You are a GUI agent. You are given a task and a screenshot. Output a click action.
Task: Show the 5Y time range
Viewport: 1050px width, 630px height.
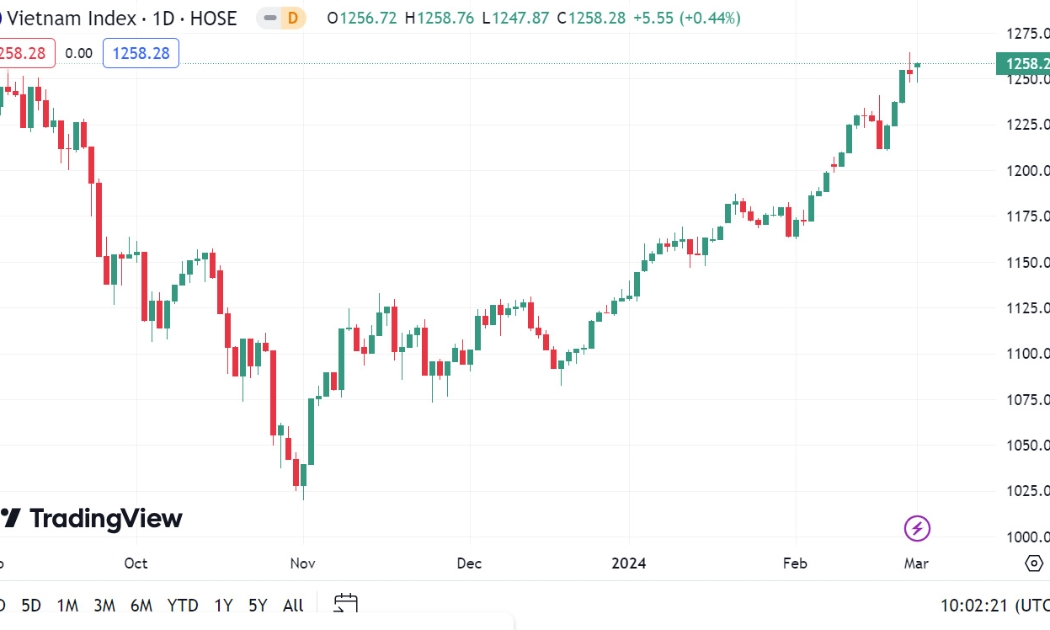point(258,605)
